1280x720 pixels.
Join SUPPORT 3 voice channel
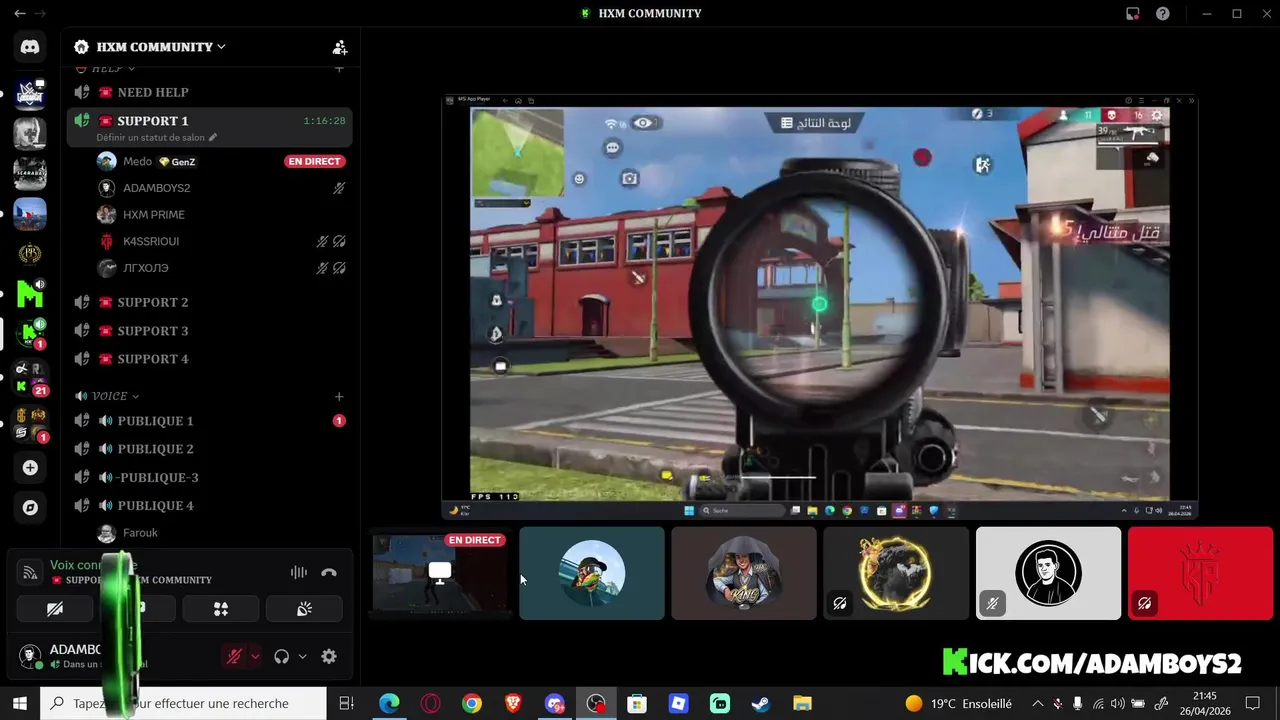(x=209, y=331)
